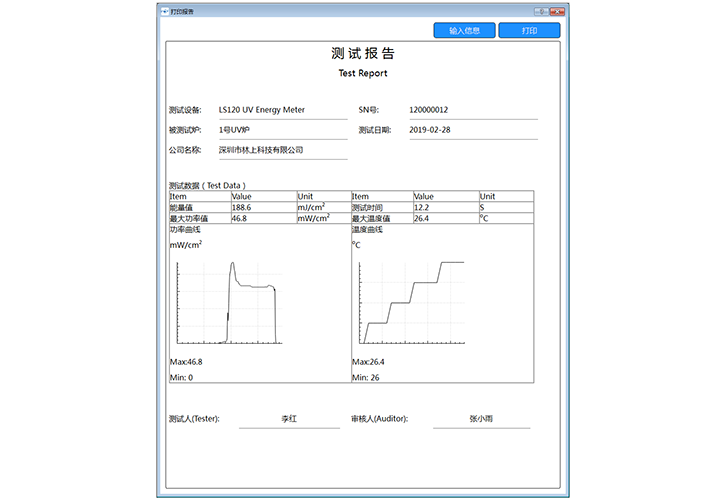Click the temperature curve chart

(x=410, y=301)
